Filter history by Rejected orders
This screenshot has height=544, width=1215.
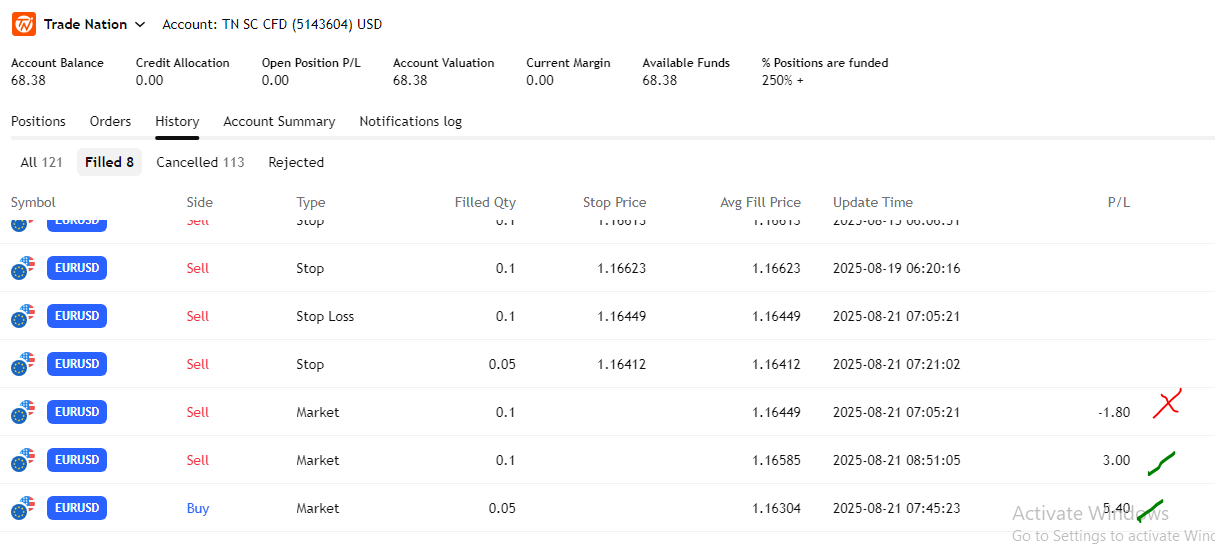click(x=296, y=162)
